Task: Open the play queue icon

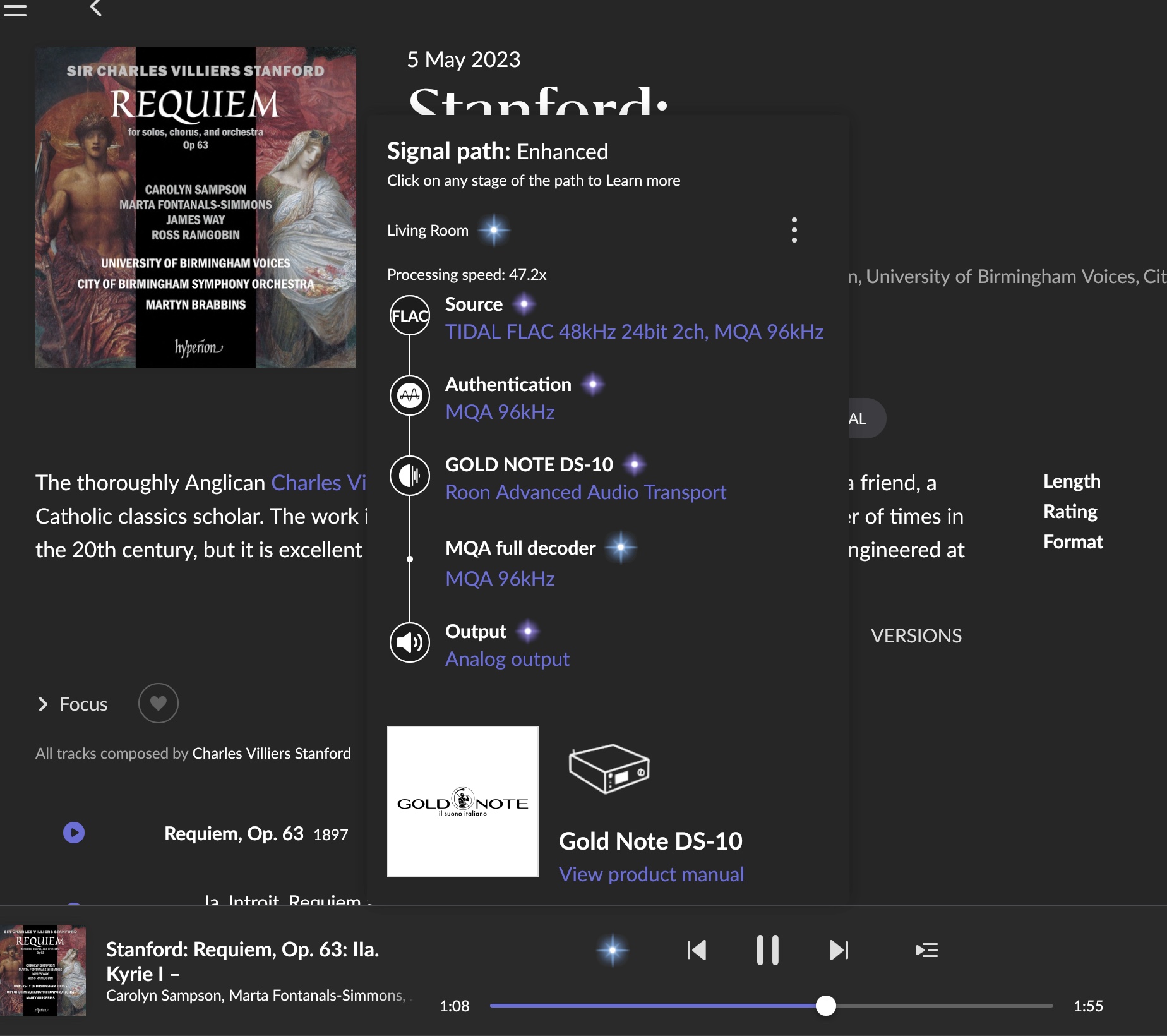Action: coord(926,950)
